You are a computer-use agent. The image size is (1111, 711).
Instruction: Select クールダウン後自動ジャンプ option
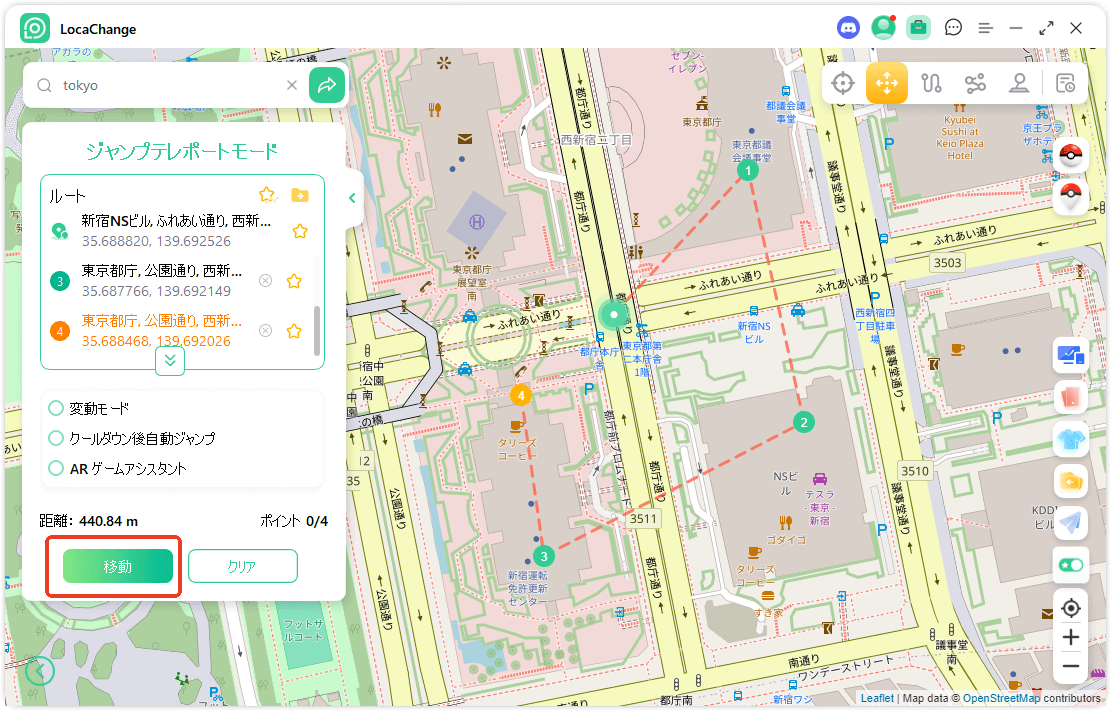coord(132,438)
